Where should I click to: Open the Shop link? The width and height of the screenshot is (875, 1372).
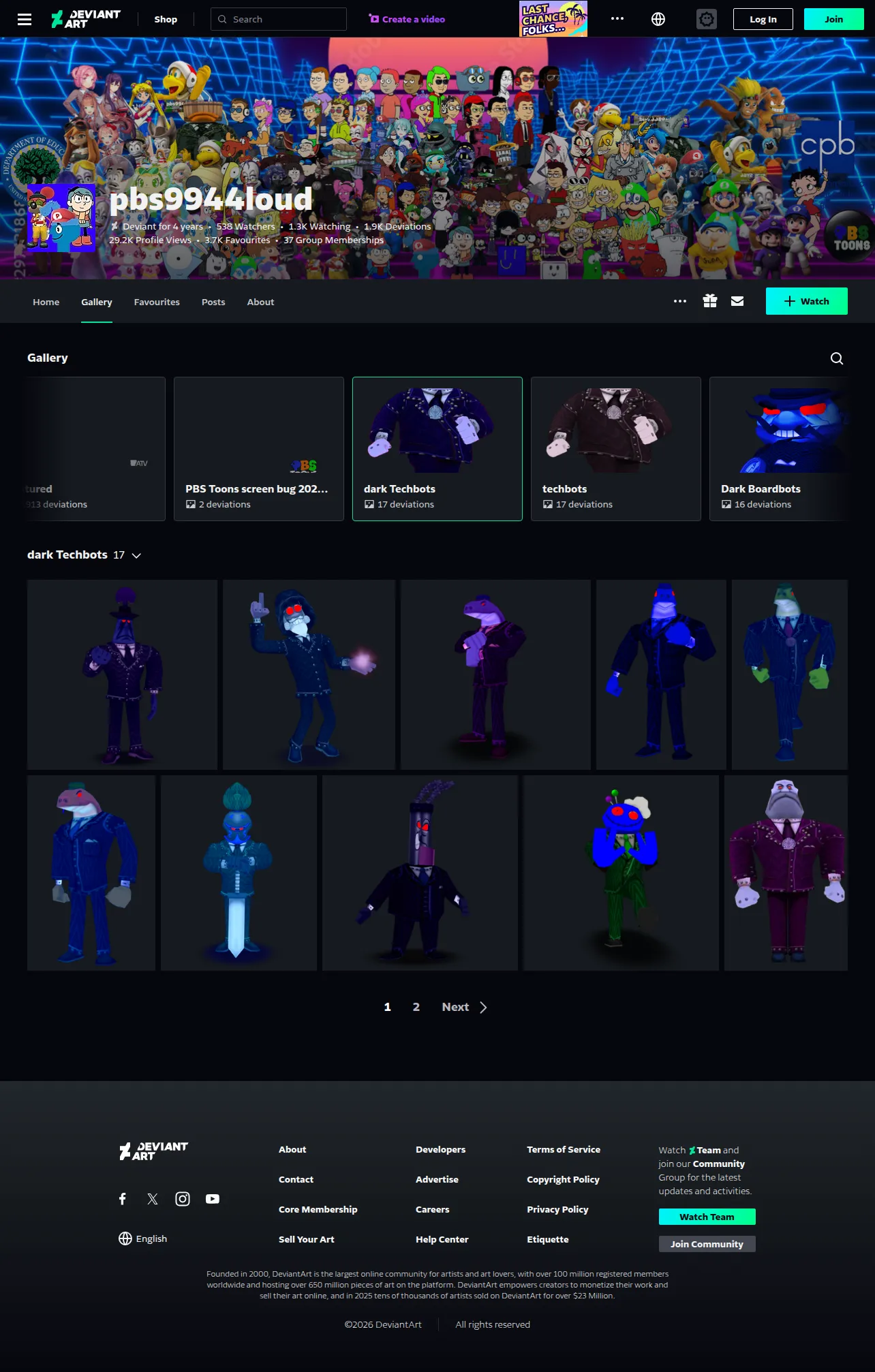click(x=166, y=19)
